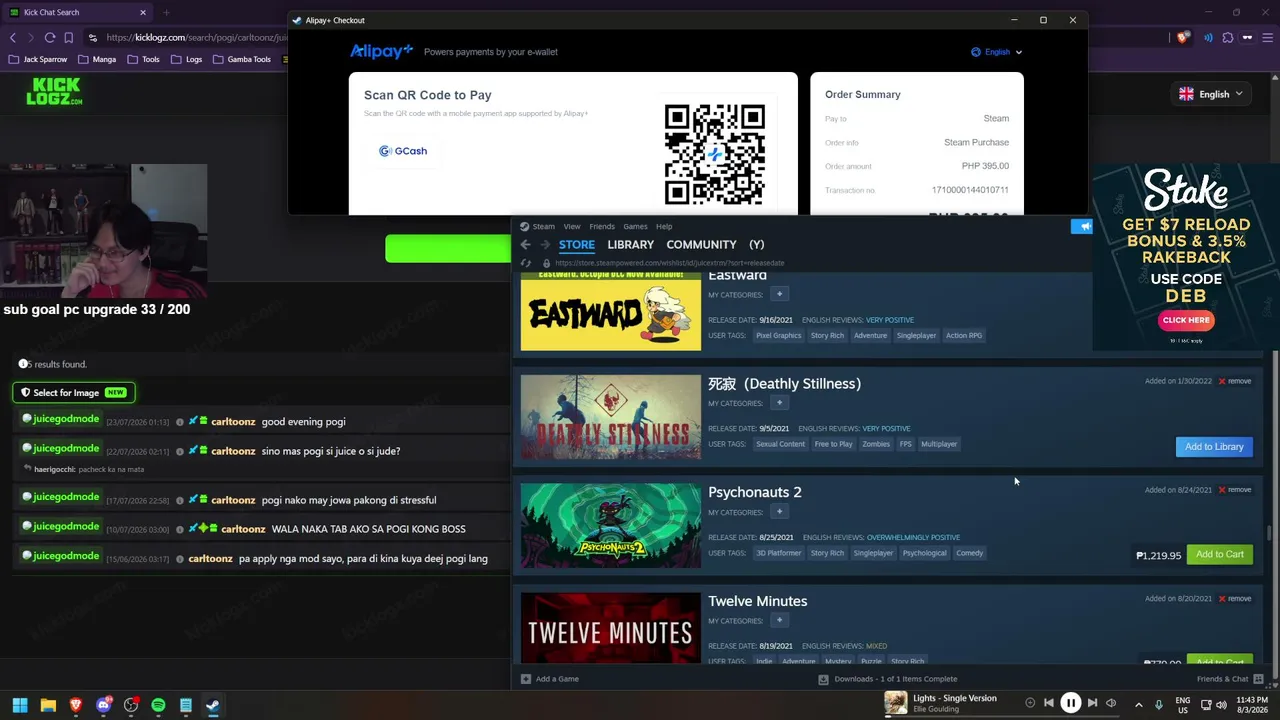Image resolution: width=1280 pixels, height=720 pixels.
Task: Add Deathly Stillness to Library
Action: point(1214,447)
